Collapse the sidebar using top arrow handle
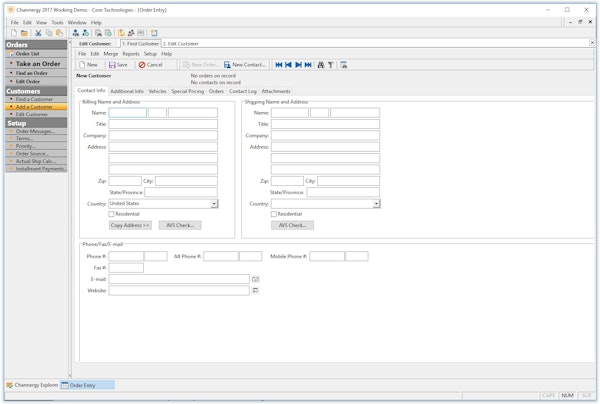 (x=70, y=42)
